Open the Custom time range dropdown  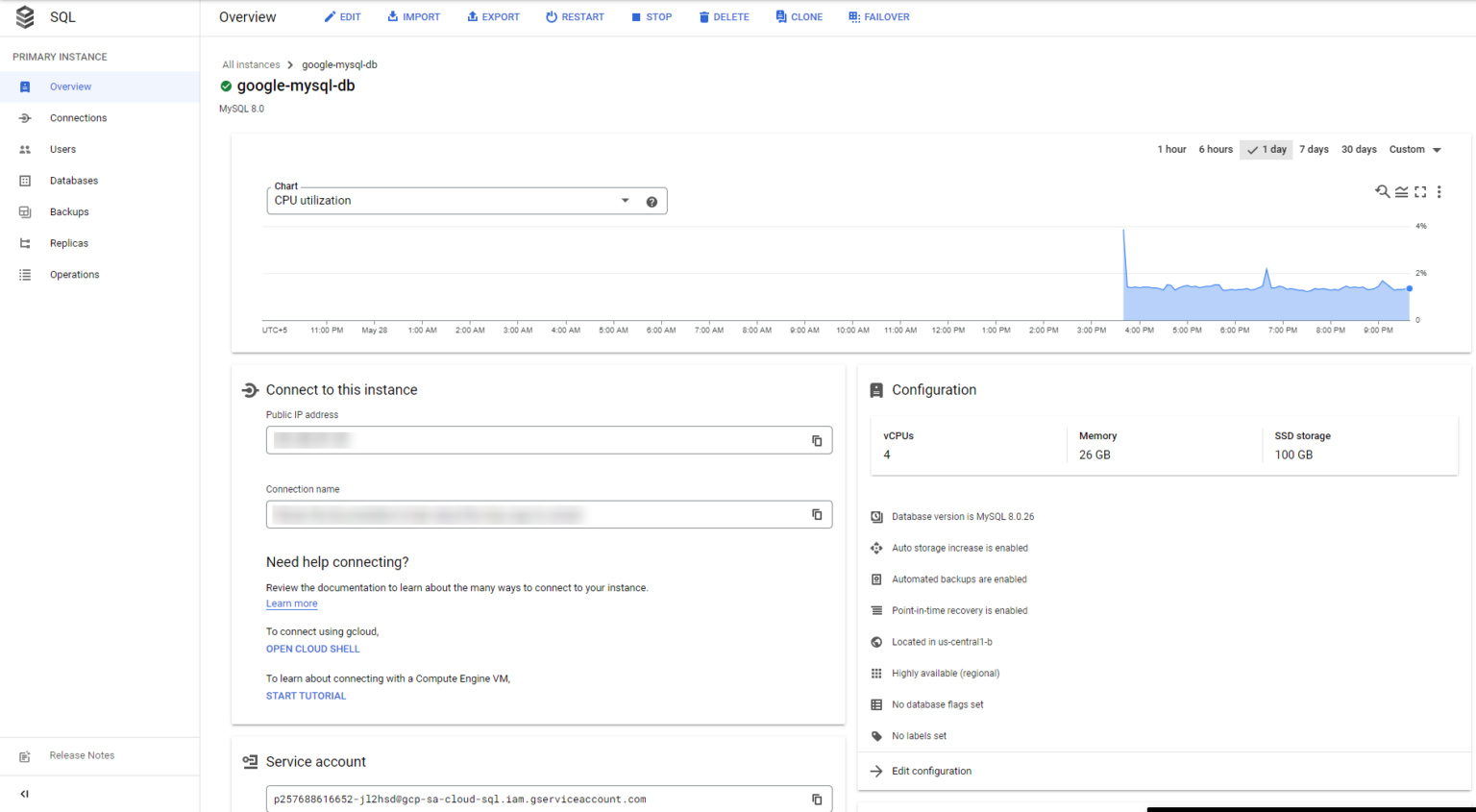click(x=1414, y=149)
